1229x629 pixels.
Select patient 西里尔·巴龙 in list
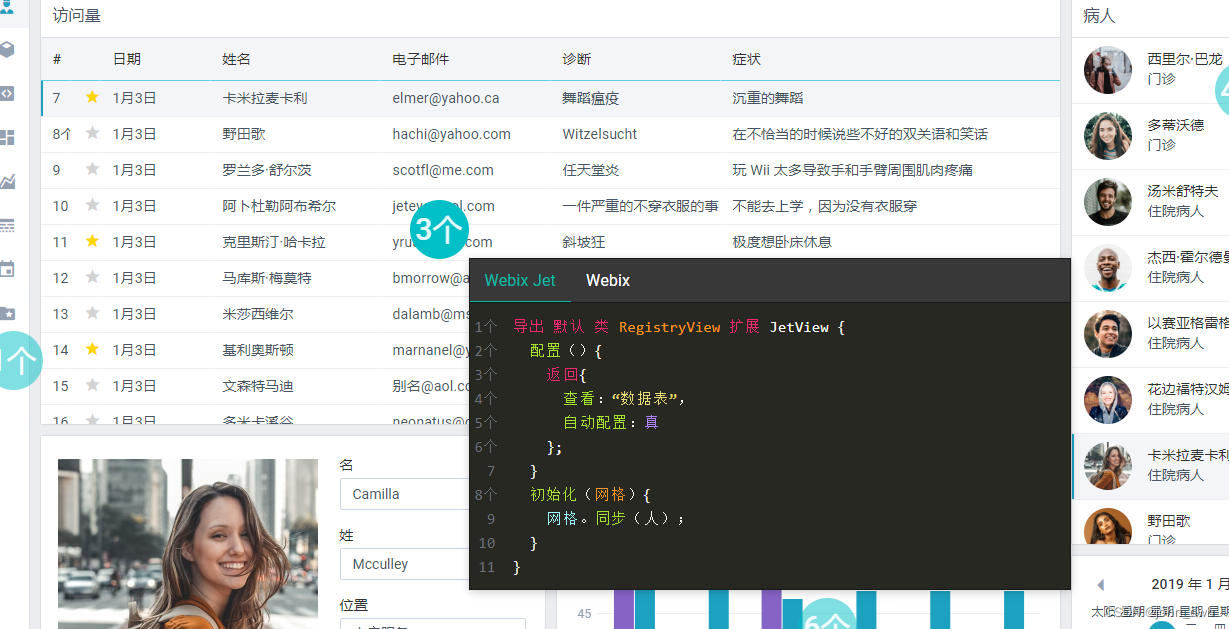click(1150, 70)
